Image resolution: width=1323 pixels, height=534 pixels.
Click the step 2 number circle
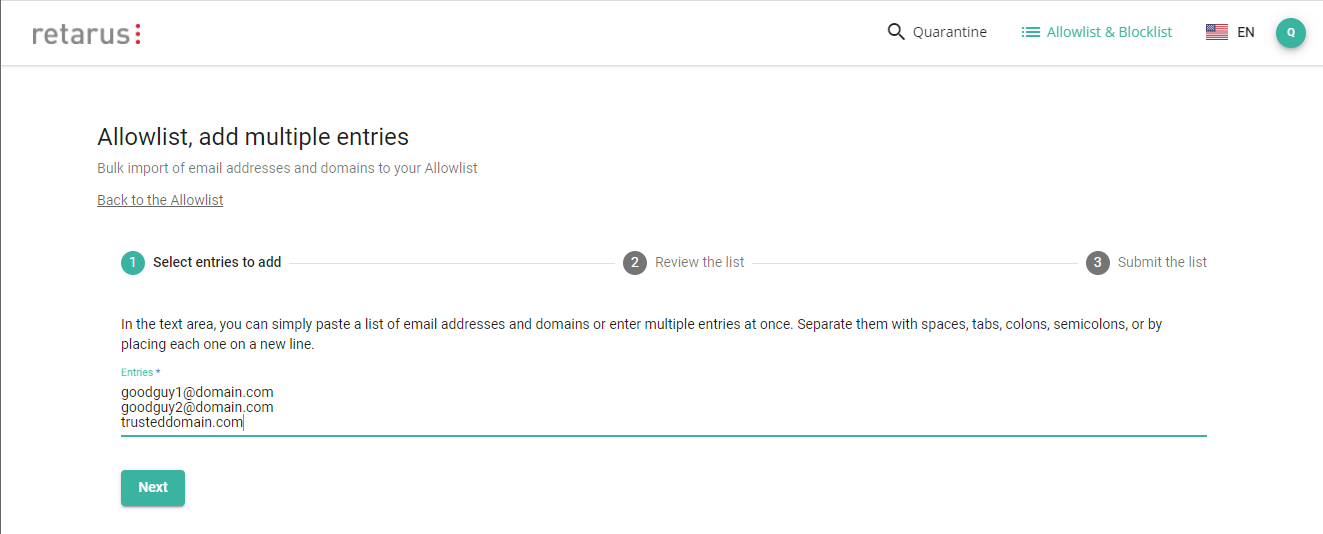[x=634, y=263]
